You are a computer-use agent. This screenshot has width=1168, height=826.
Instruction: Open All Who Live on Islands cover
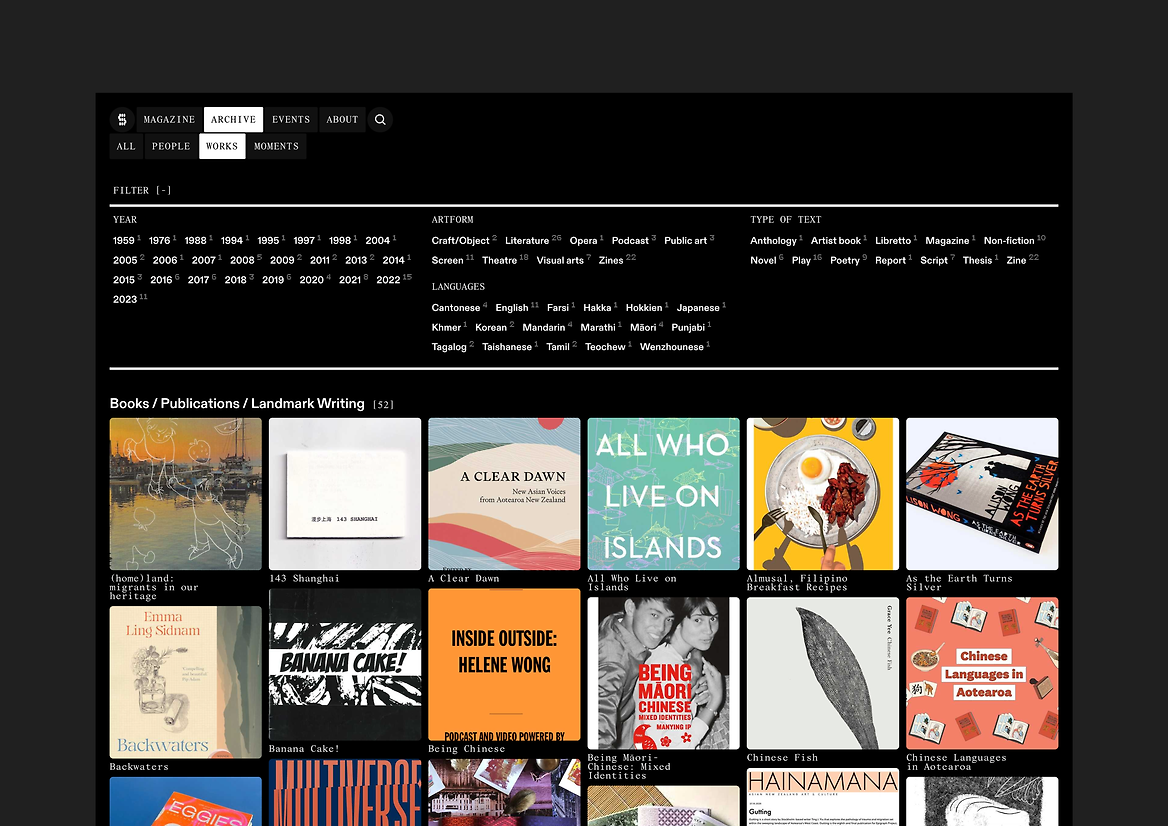pyautogui.click(x=663, y=494)
